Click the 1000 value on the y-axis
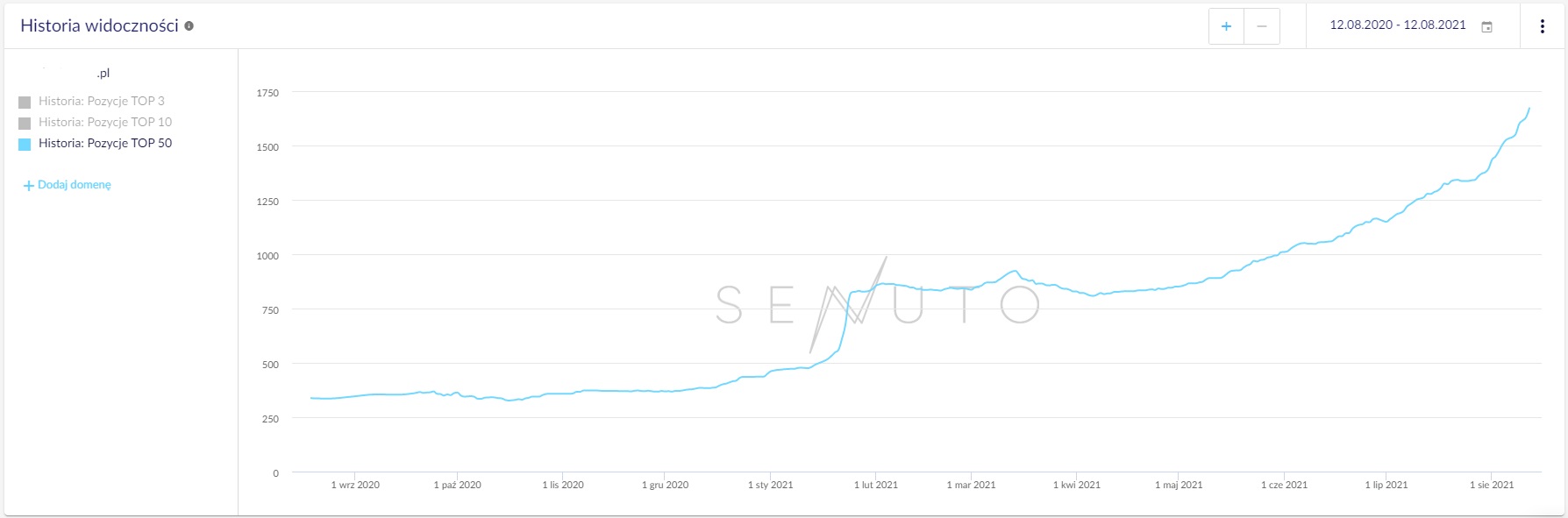The width and height of the screenshot is (1568, 518). pos(267,257)
